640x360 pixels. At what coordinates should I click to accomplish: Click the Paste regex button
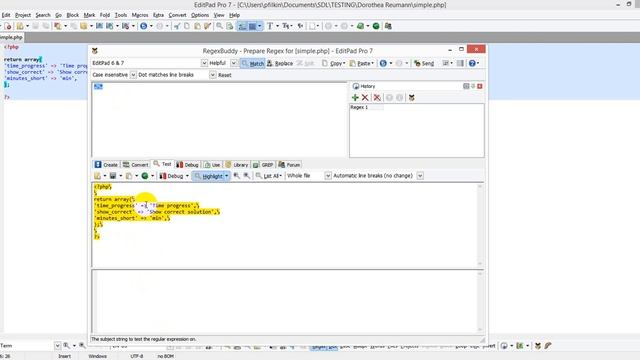(362, 63)
